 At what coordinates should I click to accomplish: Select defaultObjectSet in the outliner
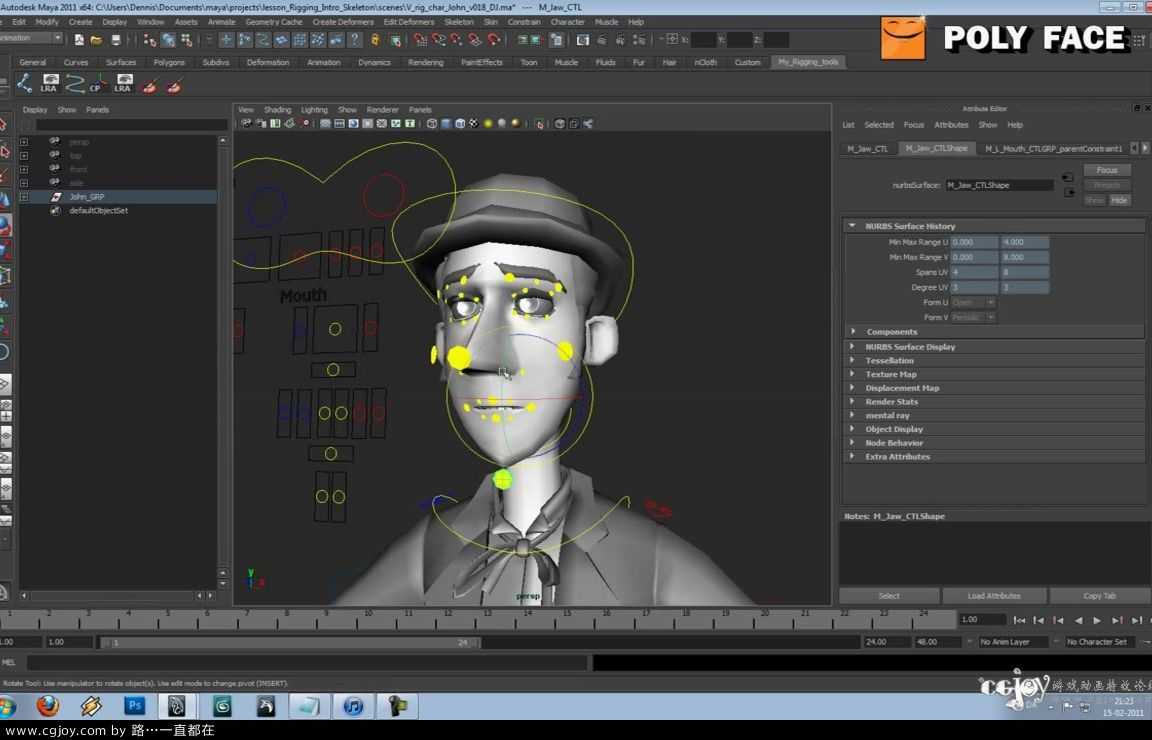click(98, 211)
